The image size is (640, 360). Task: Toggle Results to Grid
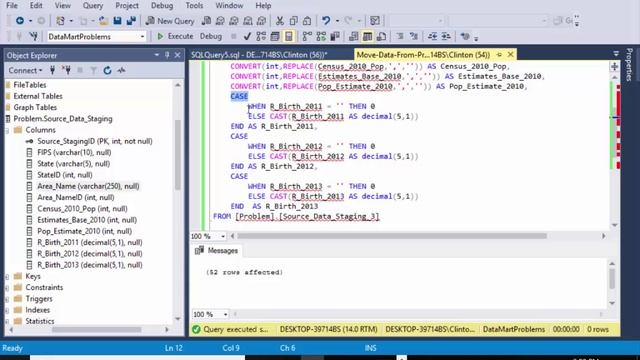click(367, 36)
